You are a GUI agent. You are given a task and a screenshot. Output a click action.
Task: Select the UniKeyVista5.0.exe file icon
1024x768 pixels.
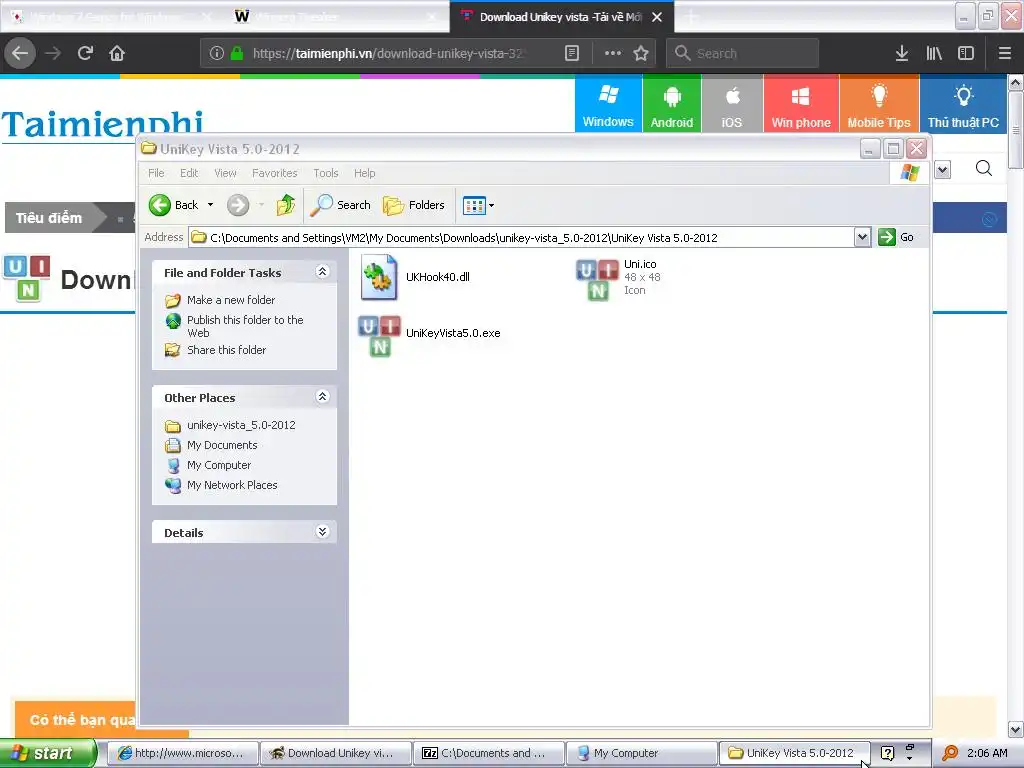click(x=379, y=336)
